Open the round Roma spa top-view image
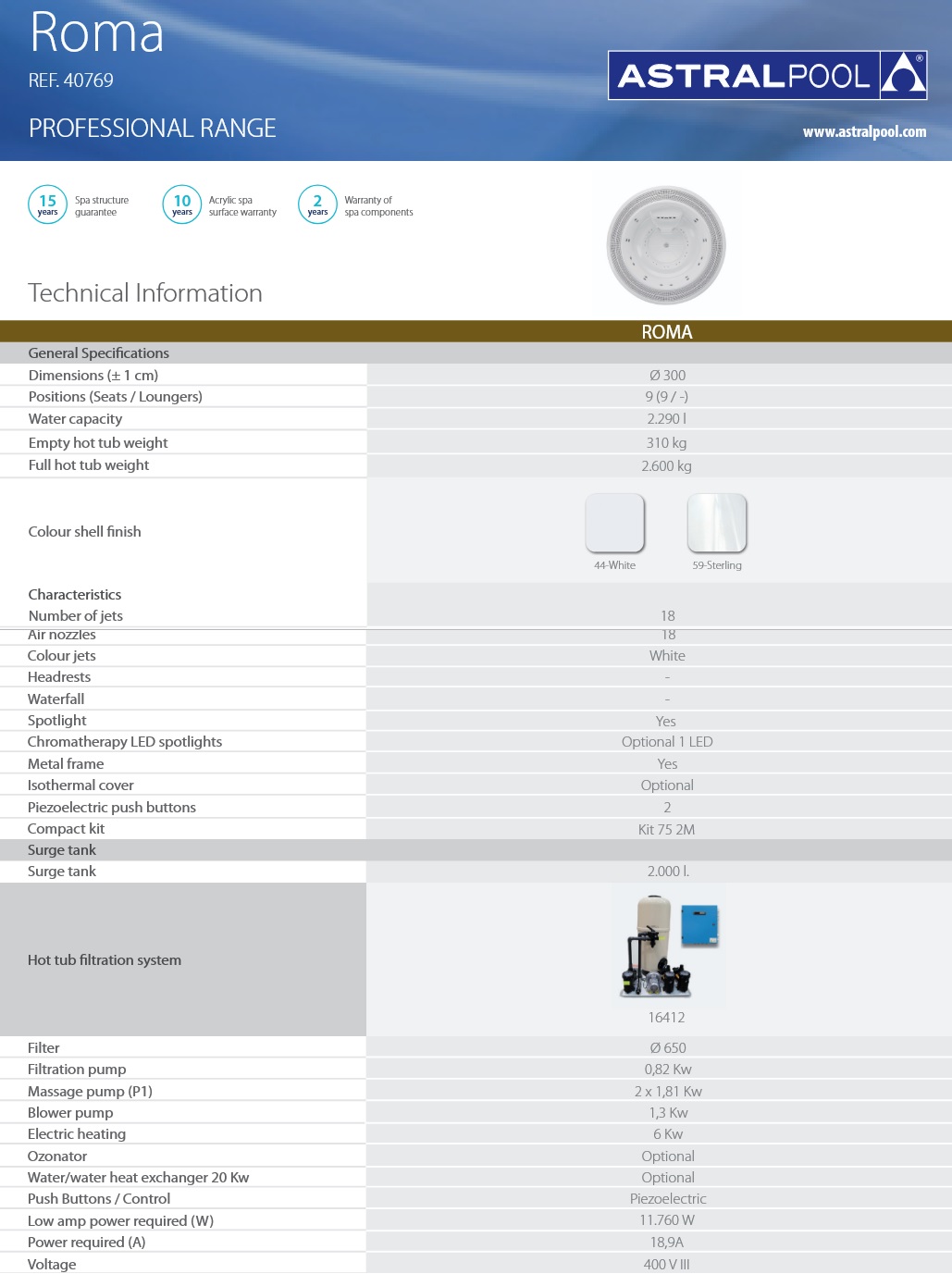The width and height of the screenshot is (952, 1274). [x=666, y=245]
